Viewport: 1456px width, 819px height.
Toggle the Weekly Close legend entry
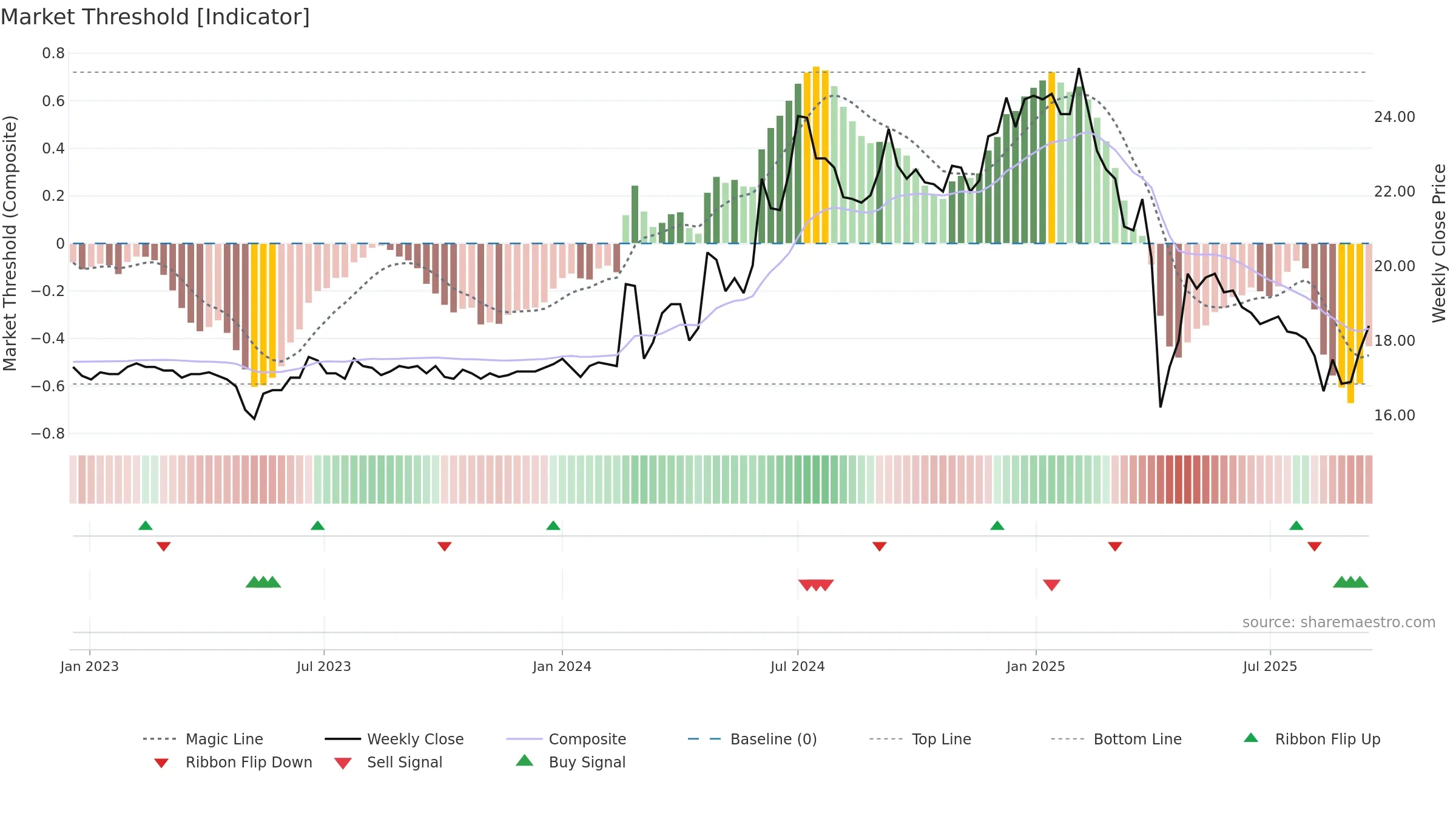coord(394,739)
